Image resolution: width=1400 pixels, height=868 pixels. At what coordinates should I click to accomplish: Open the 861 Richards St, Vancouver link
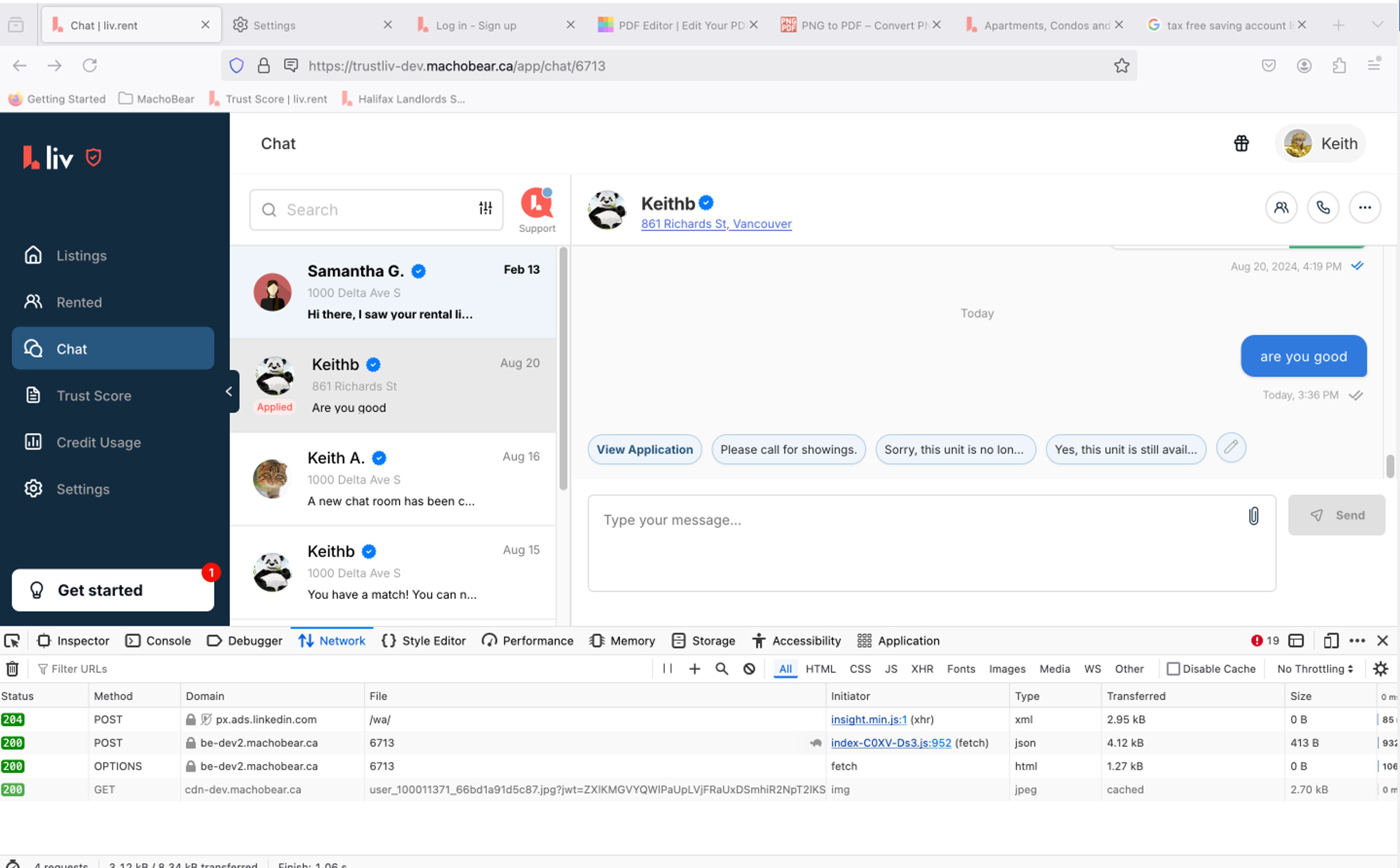coord(716,224)
